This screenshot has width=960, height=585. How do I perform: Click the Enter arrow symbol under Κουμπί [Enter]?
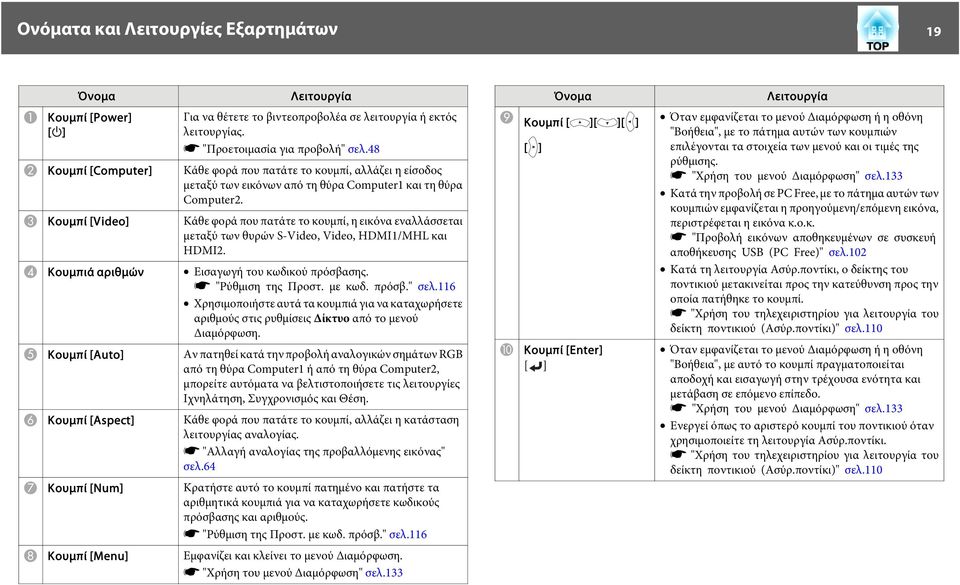535,367
